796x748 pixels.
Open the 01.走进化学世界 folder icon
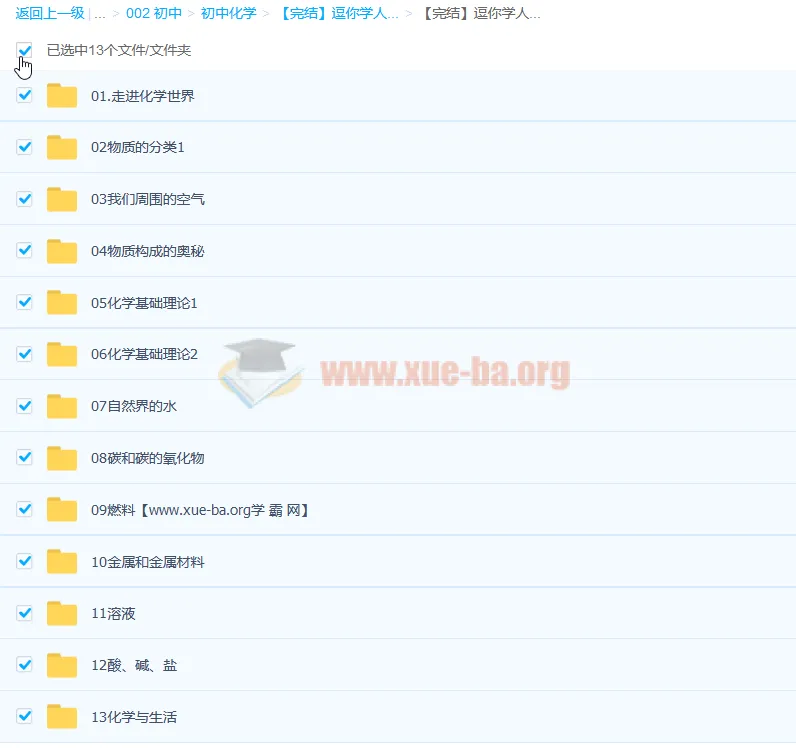(x=62, y=96)
